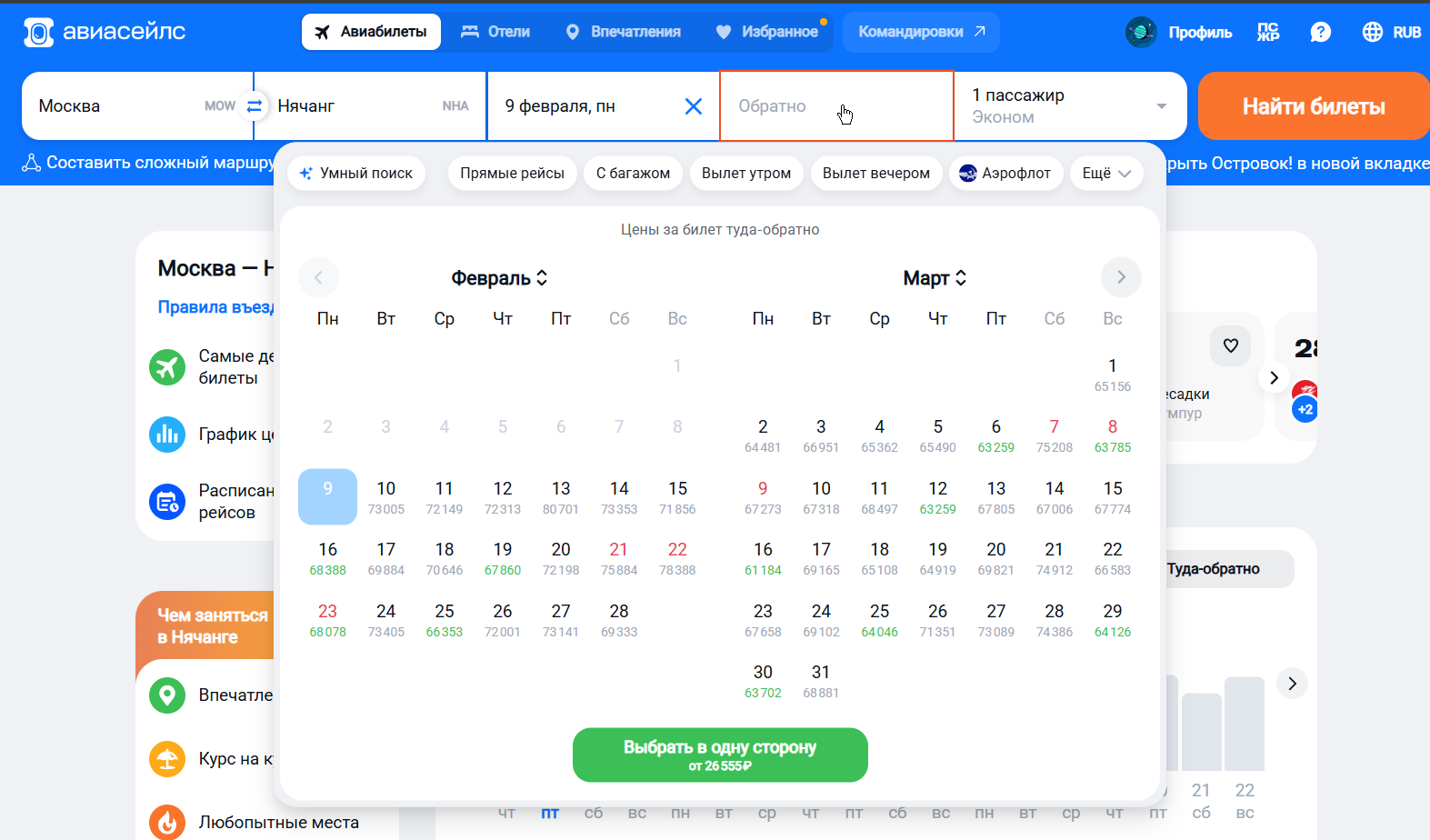Go to next month in calendar
Viewport: 1430px width, 840px height.
coord(1121,277)
